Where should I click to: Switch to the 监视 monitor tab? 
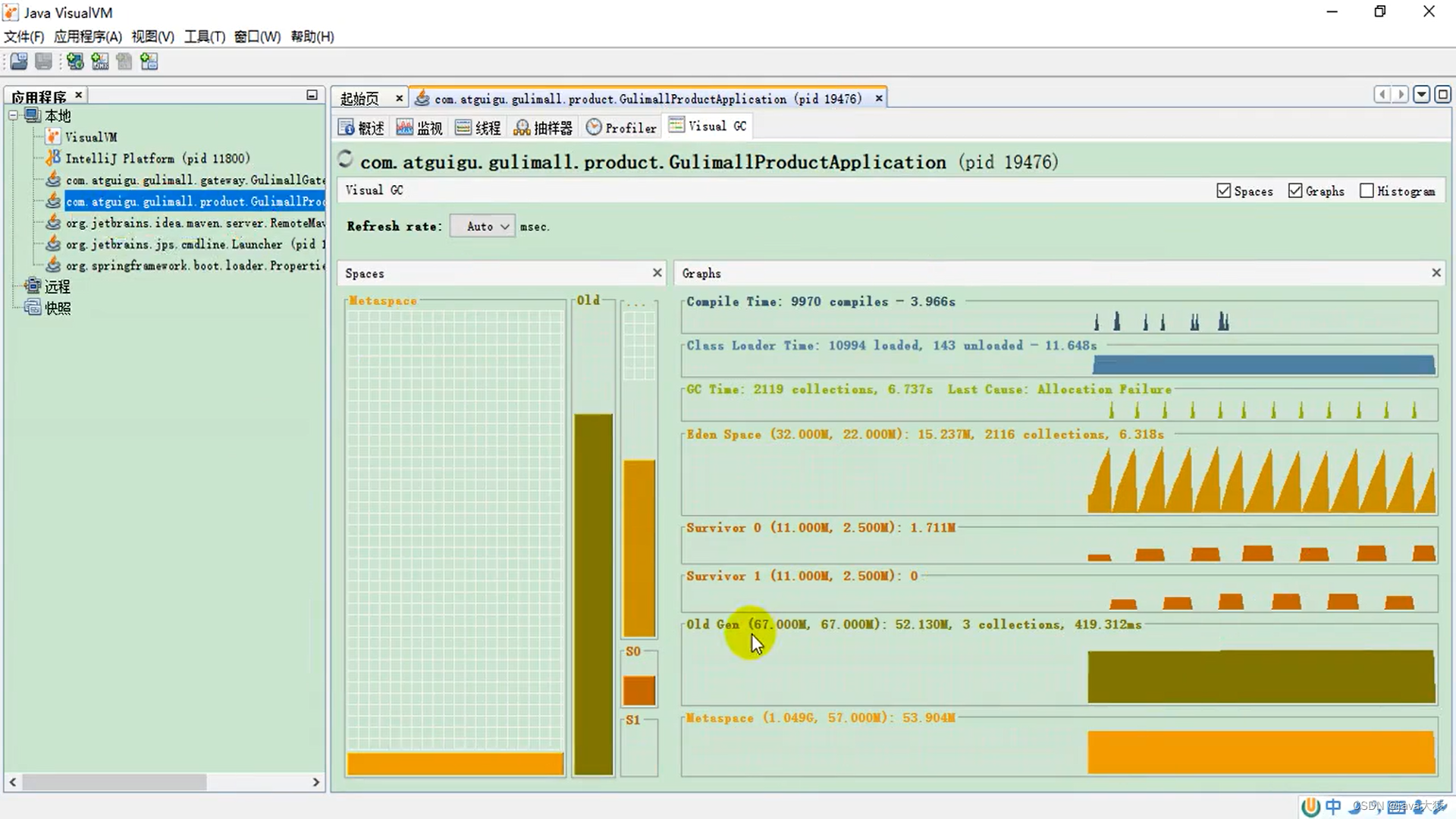(x=419, y=127)
